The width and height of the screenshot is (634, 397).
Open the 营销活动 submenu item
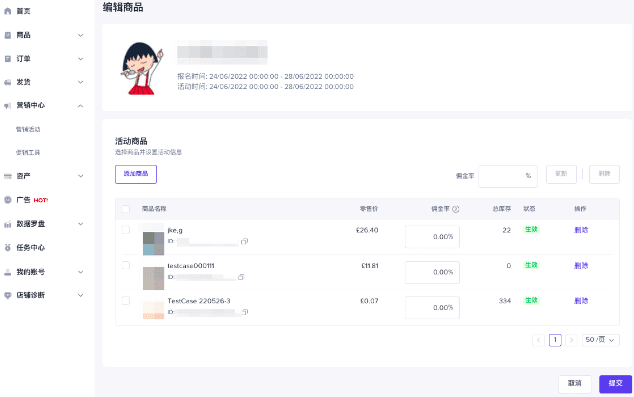(28, 129)
